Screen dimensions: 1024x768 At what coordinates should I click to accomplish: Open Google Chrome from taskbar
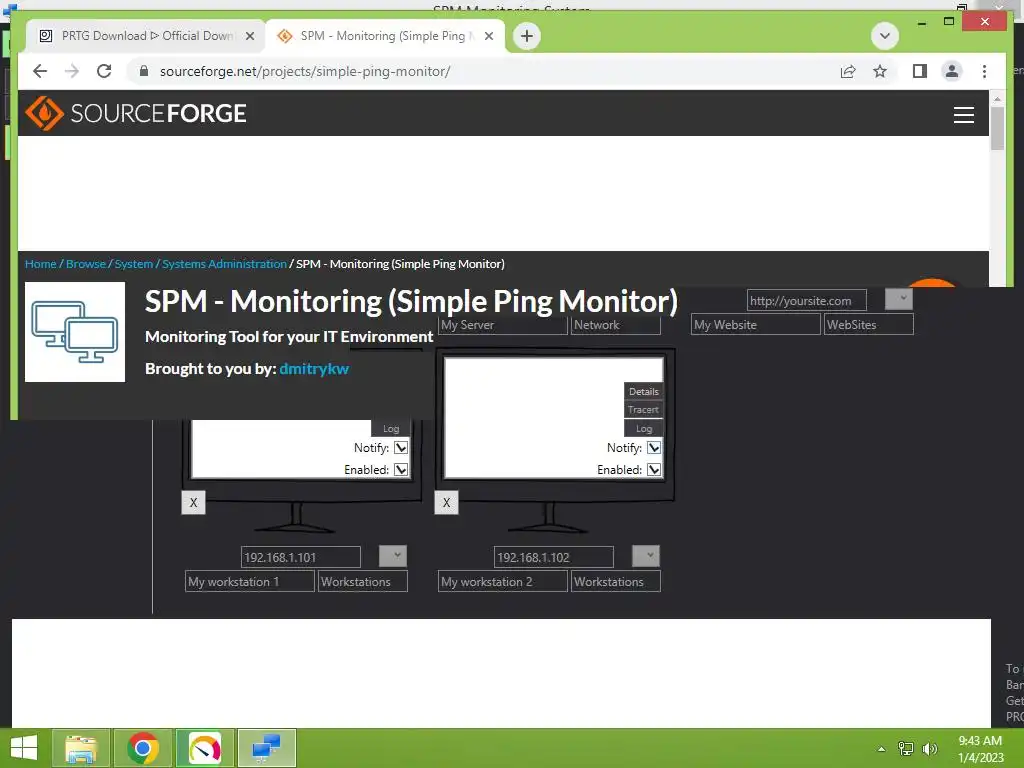click(143, 748)
